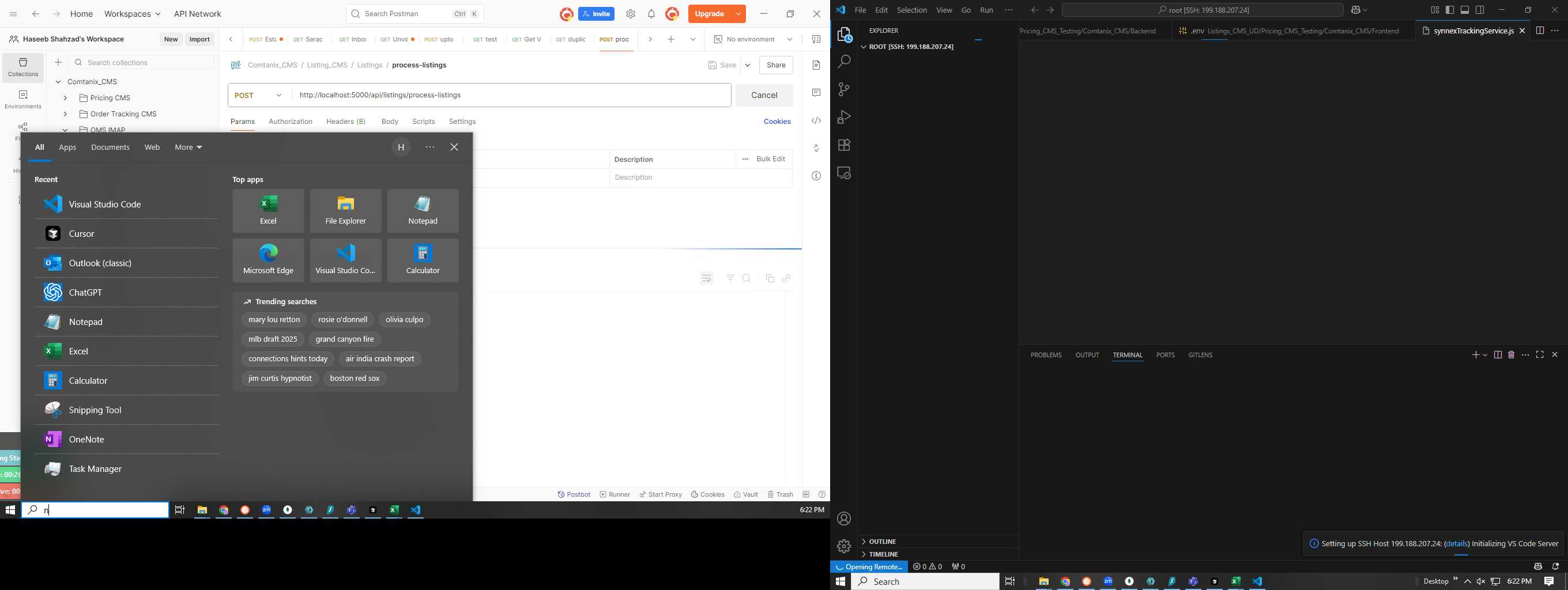
Task: Open Postman request info icon
Action: click(816, 176)
